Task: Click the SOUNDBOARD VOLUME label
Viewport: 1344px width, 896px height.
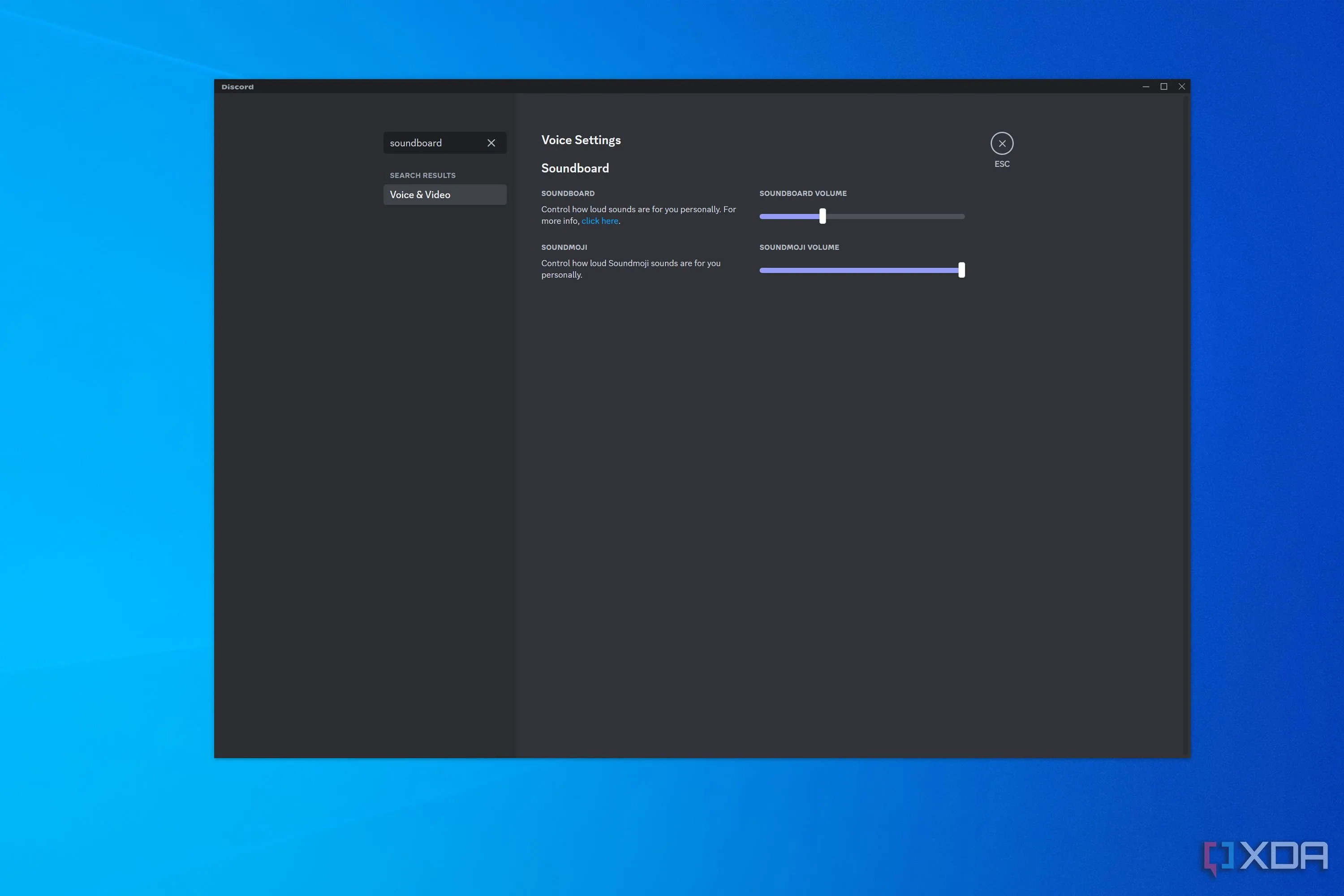Action: point(803,194)
